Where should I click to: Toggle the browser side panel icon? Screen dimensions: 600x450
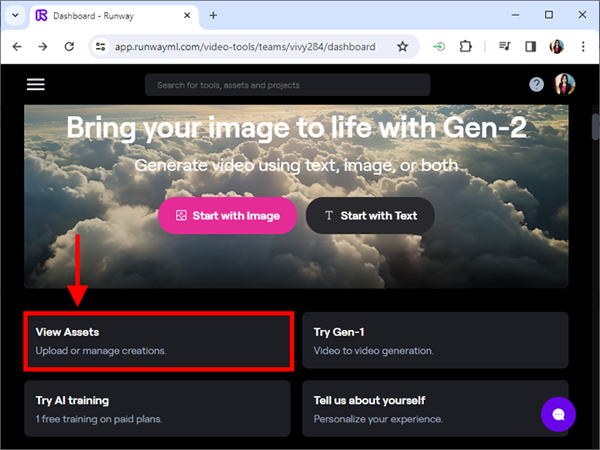(x=531, y=47)
